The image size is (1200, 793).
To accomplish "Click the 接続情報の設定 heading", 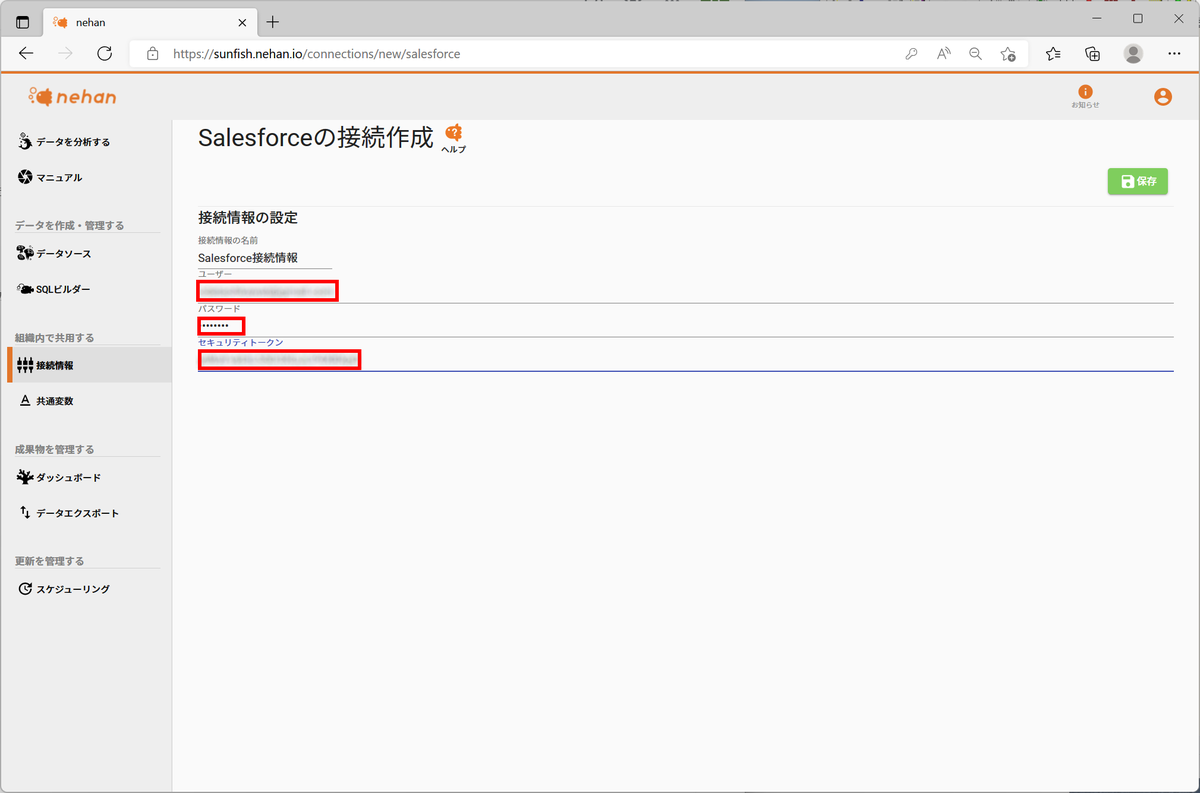I will coord(248,217).
